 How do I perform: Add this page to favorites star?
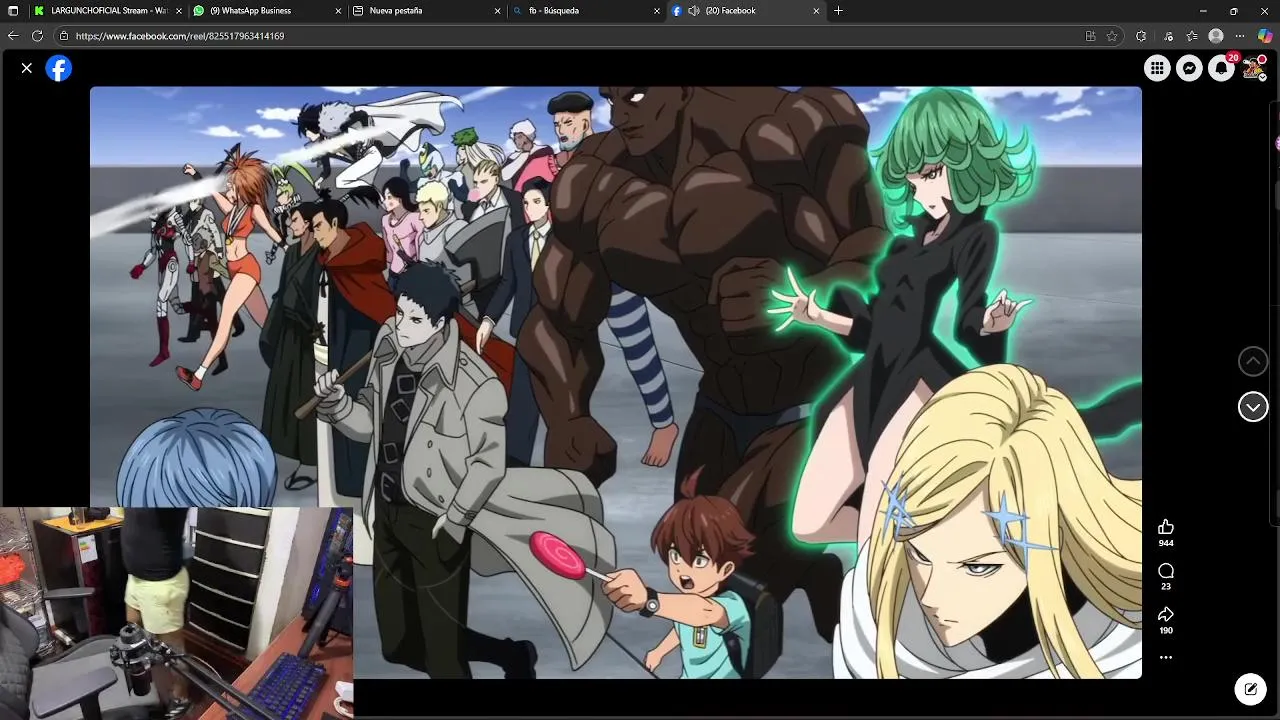click(x=1112, y=36)
